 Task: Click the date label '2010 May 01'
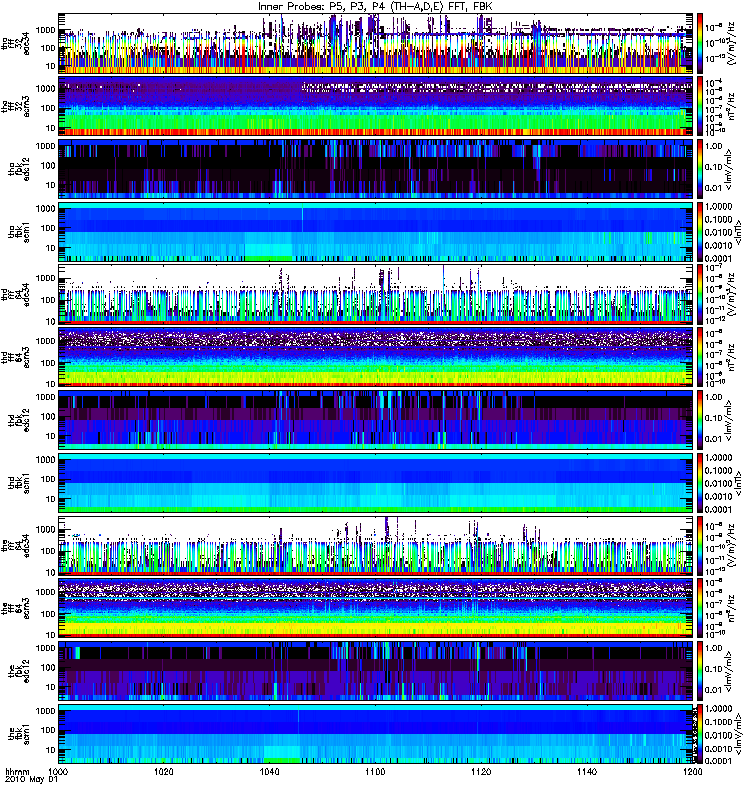coord(32,780)
